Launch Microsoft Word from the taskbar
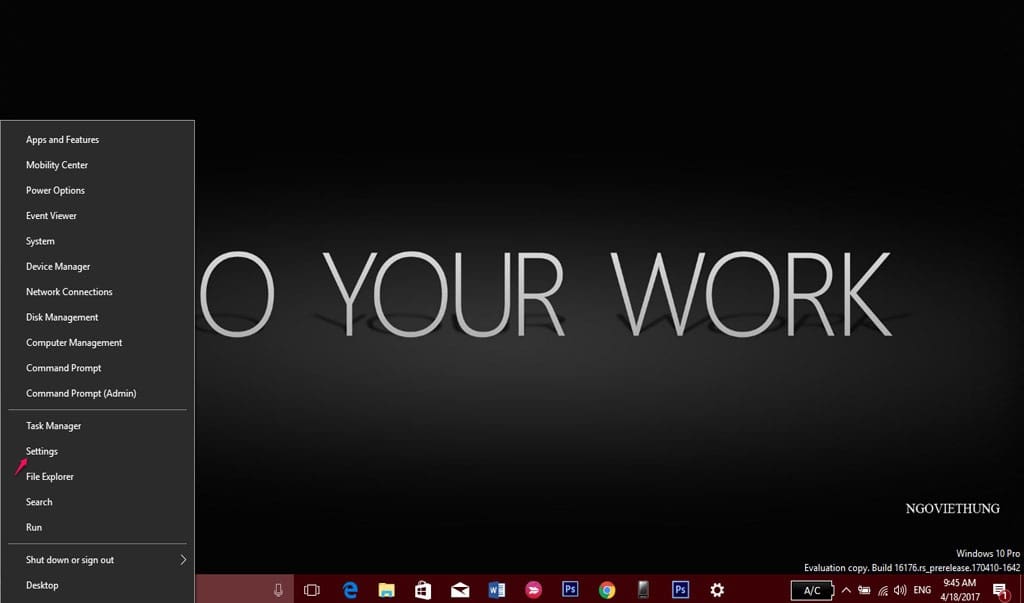The width and height of the screenshot is (1024, 603). coord(496,590)
